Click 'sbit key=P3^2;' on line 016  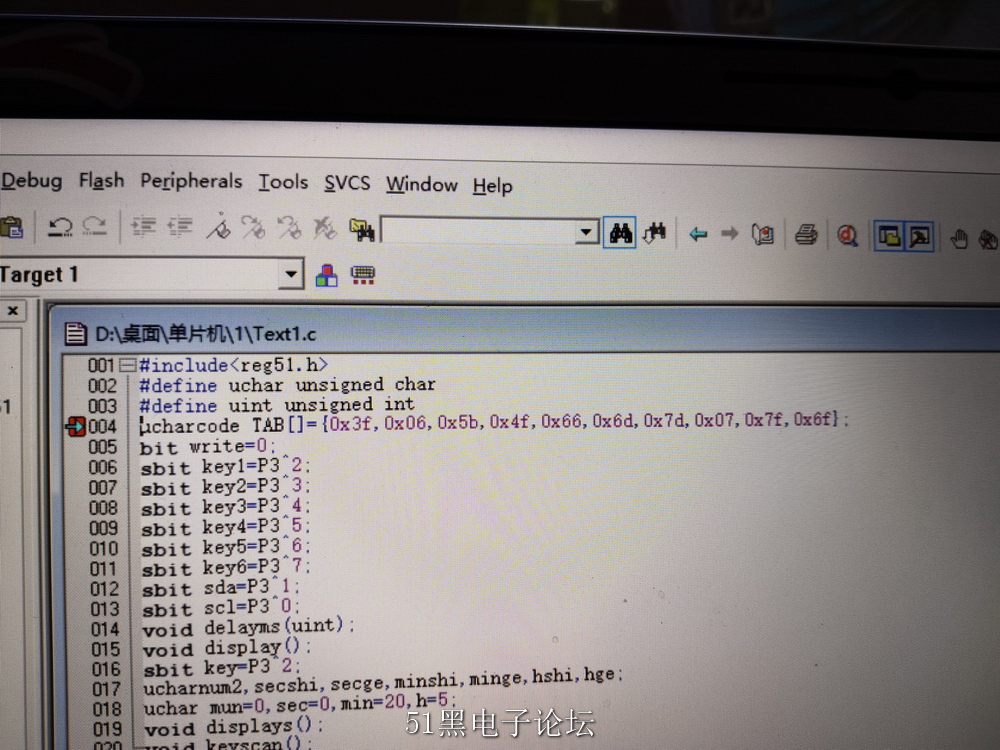[x=221, y=668]
